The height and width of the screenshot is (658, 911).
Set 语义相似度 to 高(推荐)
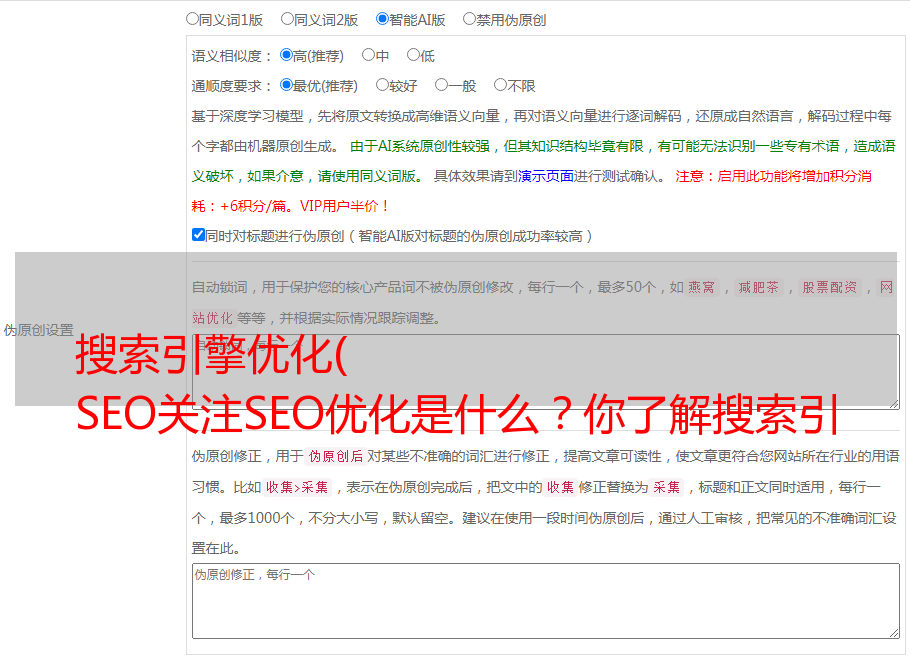click(287, 56)
